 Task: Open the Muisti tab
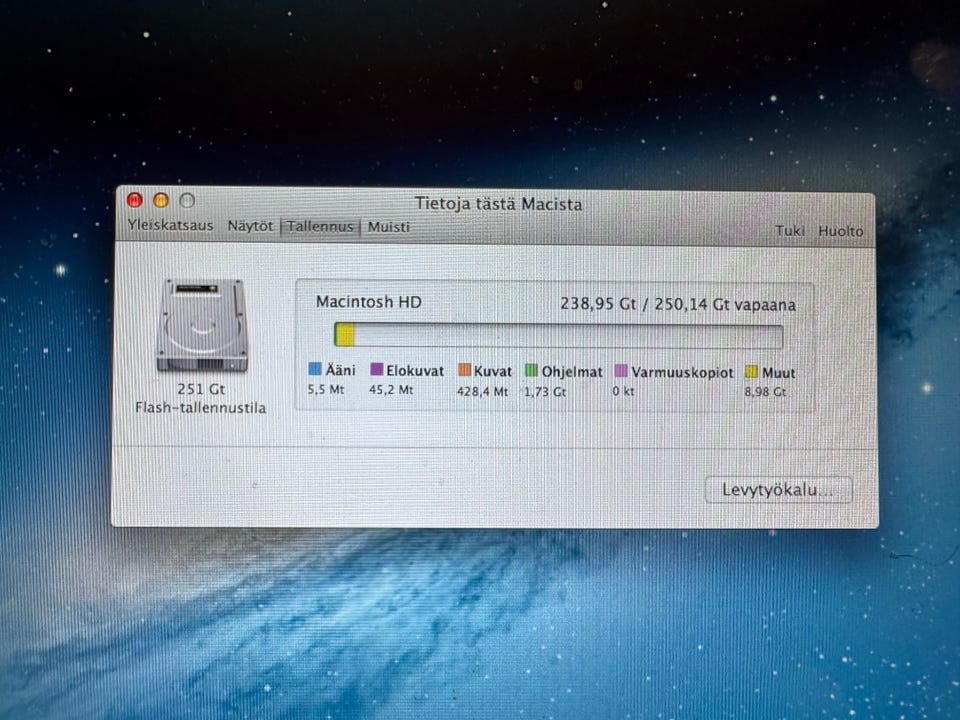[389, 227]
